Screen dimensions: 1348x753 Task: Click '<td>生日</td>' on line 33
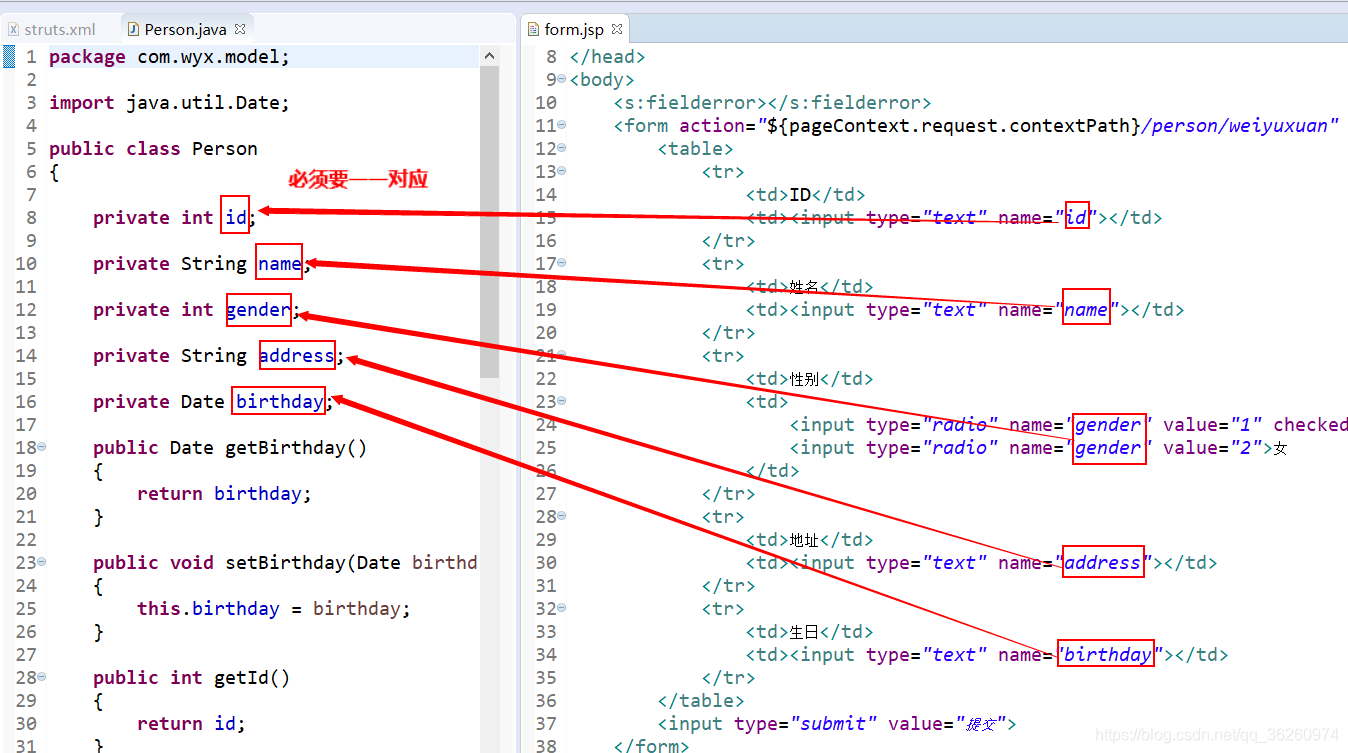point(809,632)
